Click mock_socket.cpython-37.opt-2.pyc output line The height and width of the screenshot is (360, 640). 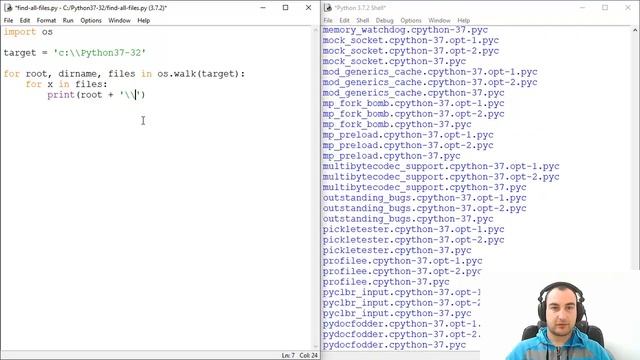[411, 51]
